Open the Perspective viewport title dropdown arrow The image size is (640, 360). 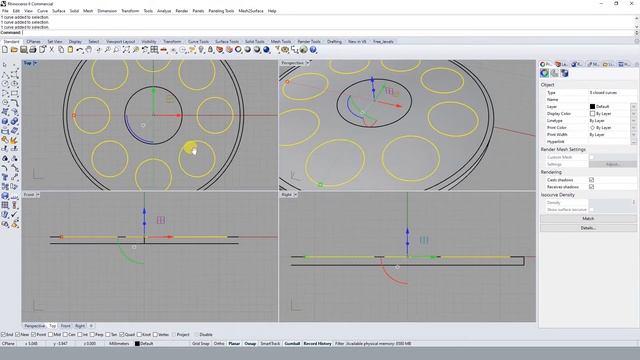[308, 63]
